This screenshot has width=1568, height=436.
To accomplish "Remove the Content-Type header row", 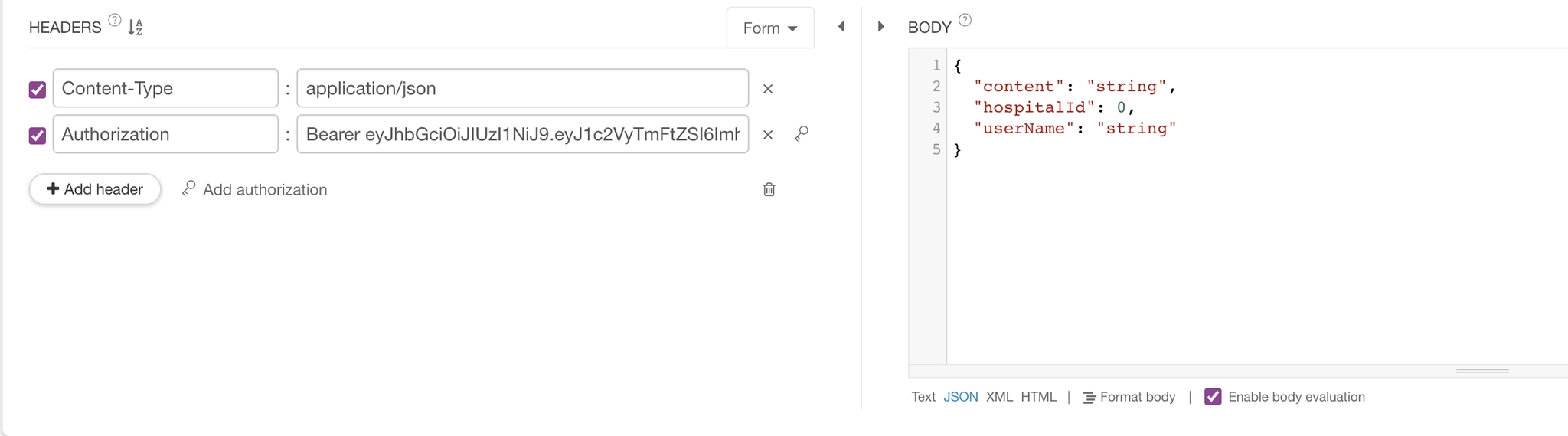I will (x=768, y=89).
